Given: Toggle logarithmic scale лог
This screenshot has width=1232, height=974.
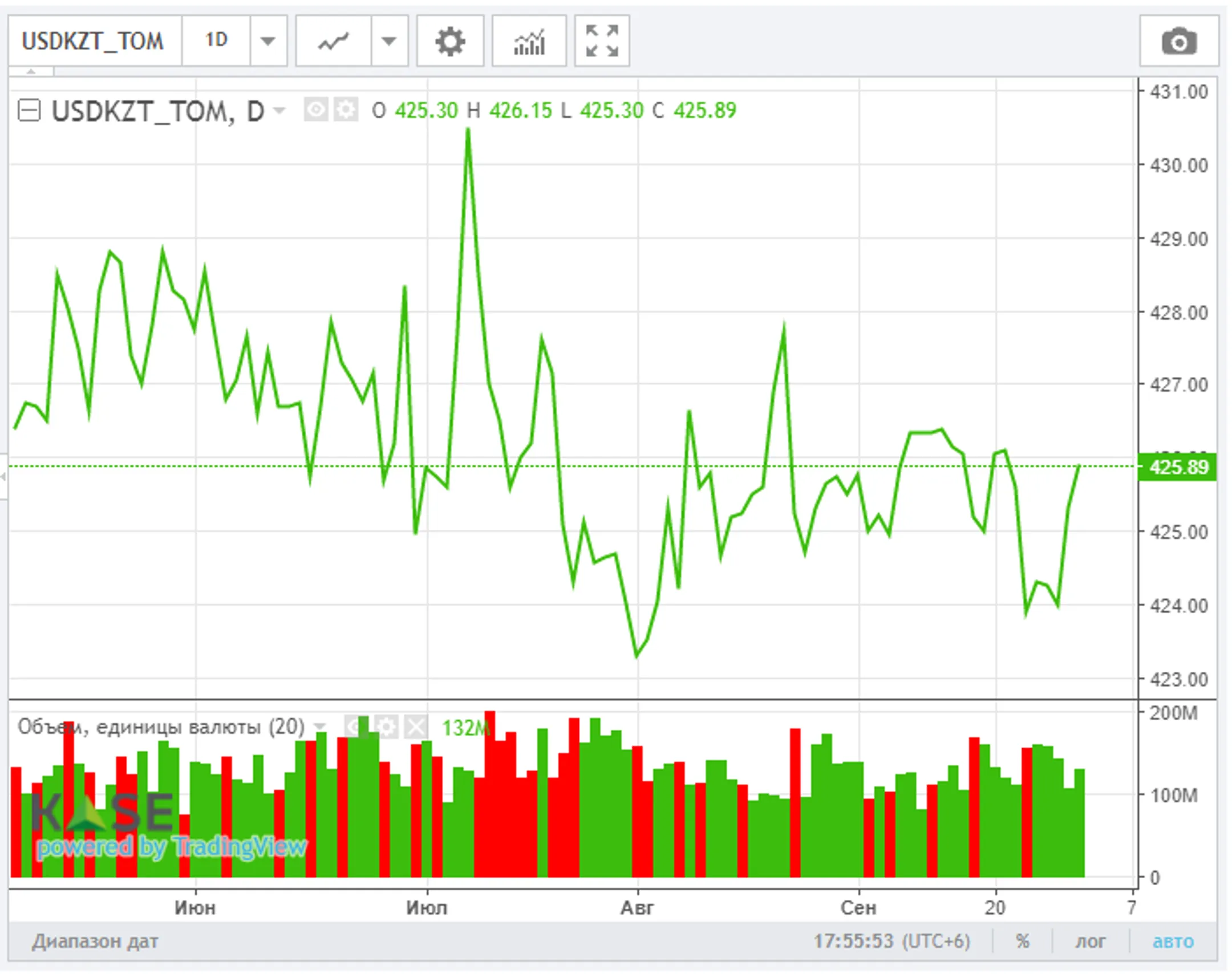Looking at the screenshot, I should click(x=1090, y=940).
